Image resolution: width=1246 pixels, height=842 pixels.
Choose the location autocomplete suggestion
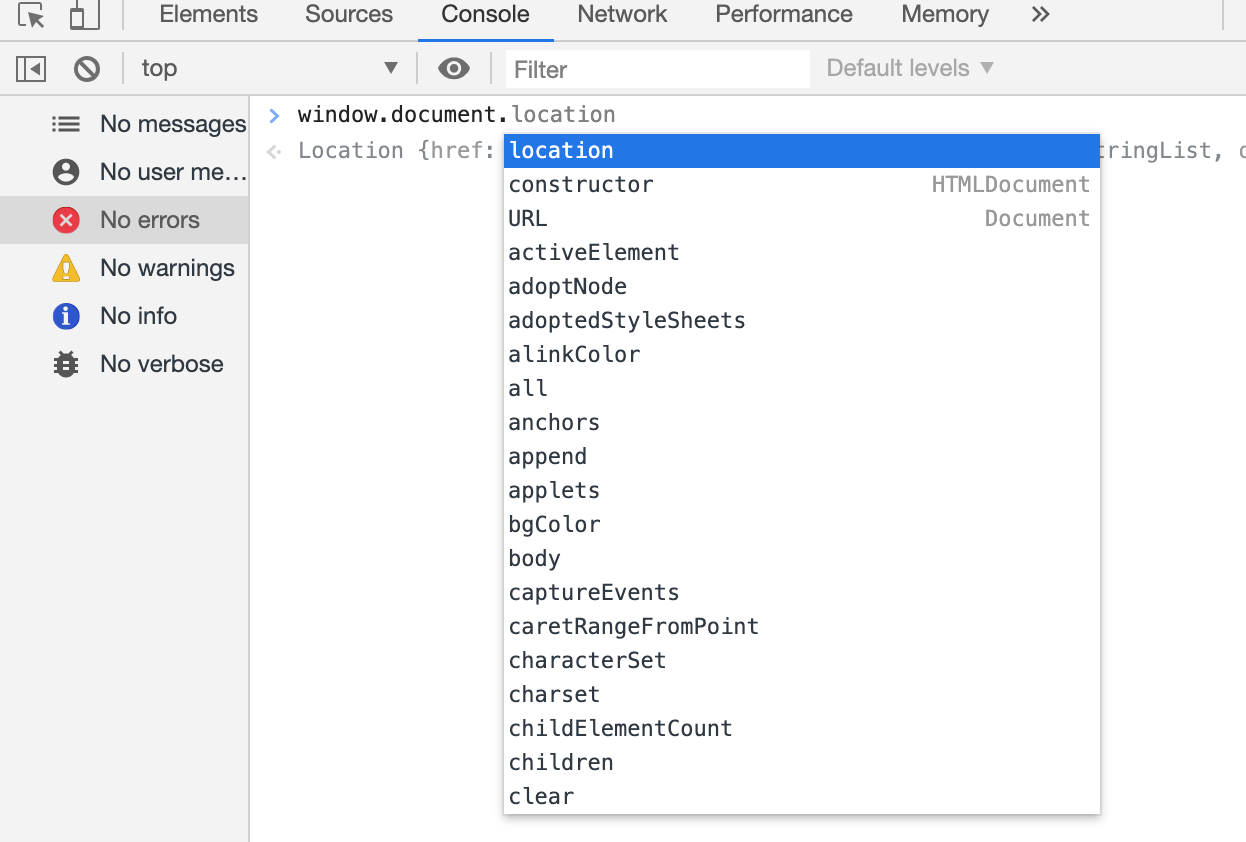pos(802,150)
